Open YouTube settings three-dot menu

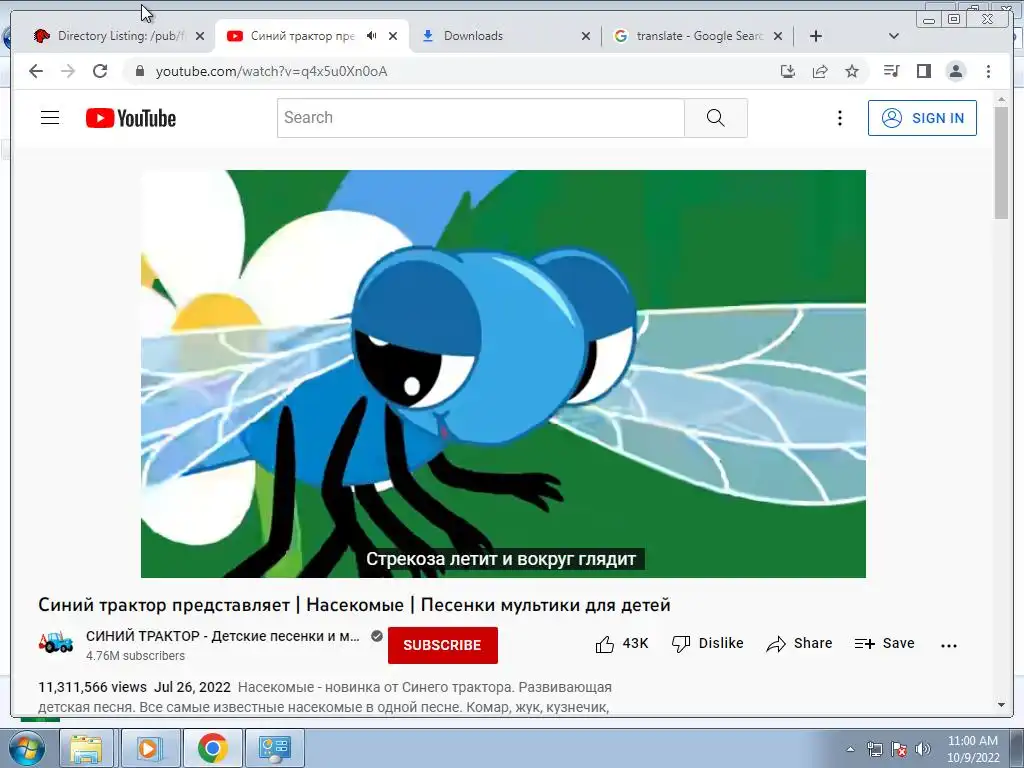point(840,118)
